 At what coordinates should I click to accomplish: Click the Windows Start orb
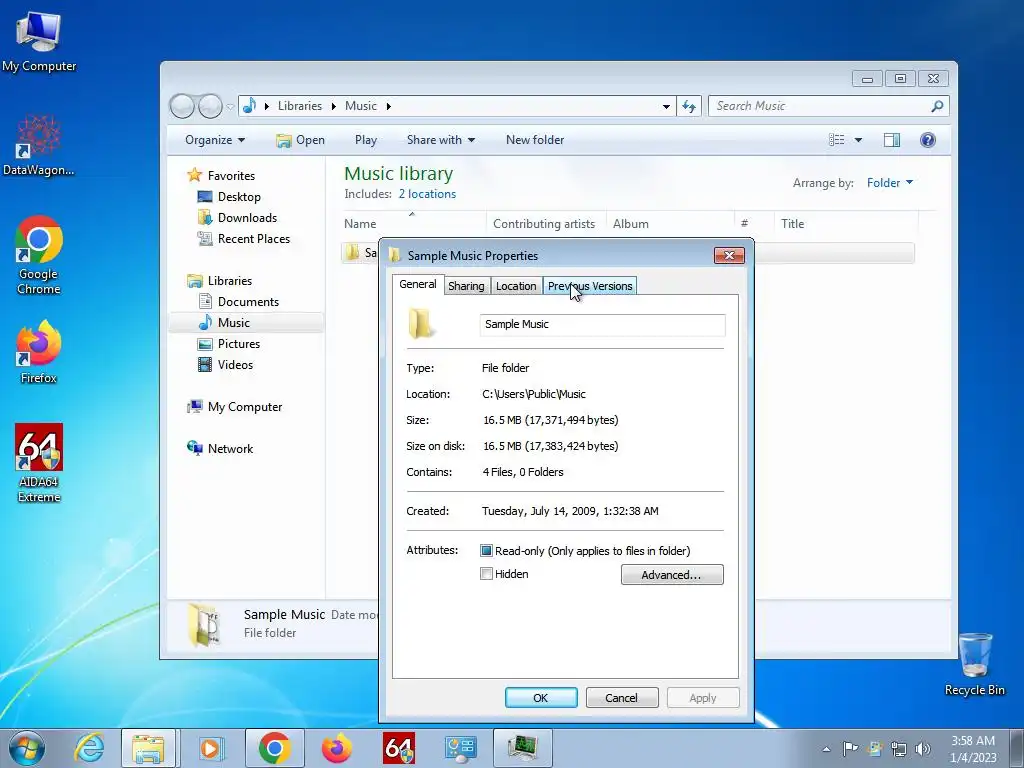tap(26, 748)
